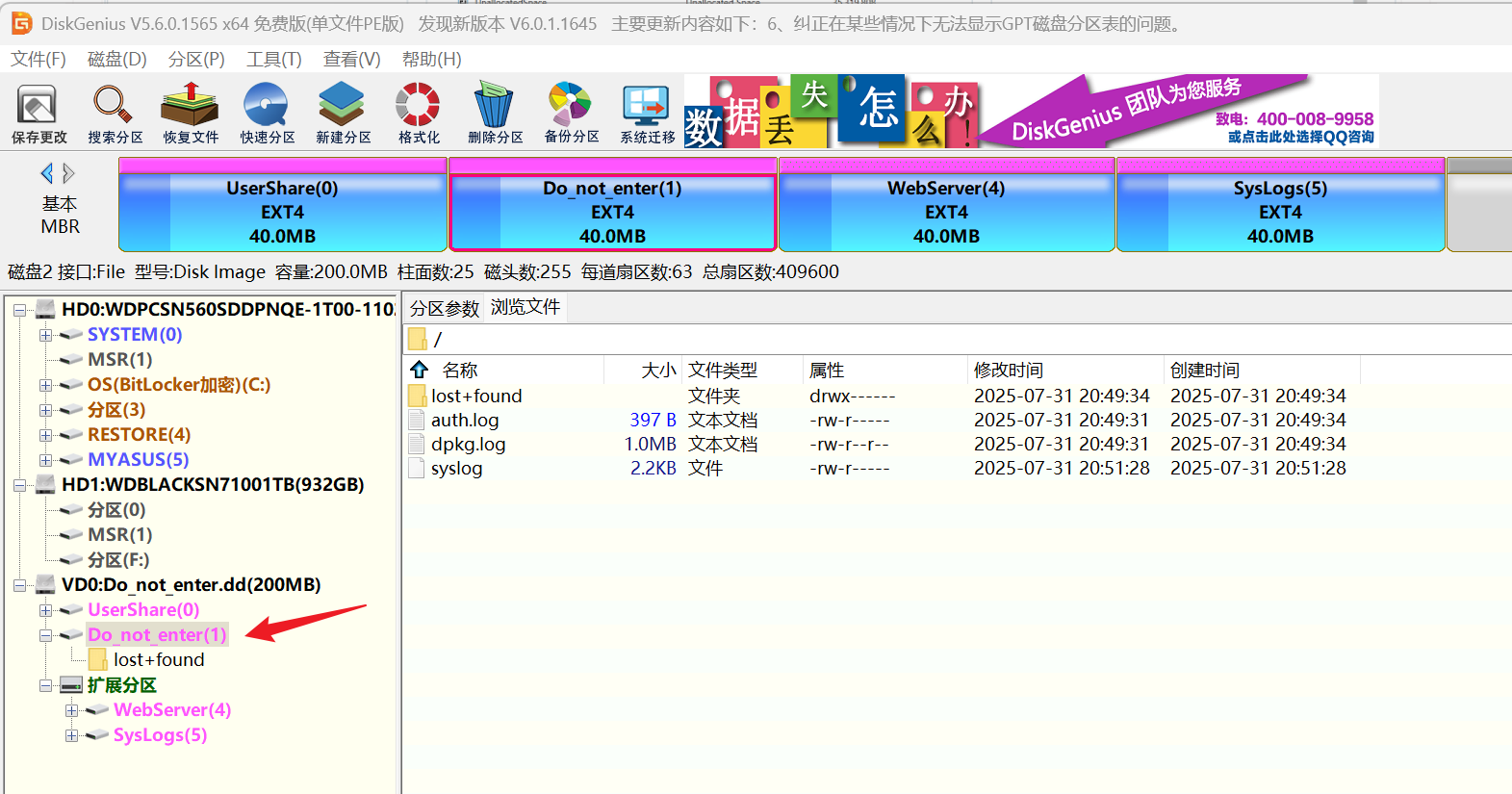
Task: Expand the UserShare(0) tree node
Action: (45, 610)
